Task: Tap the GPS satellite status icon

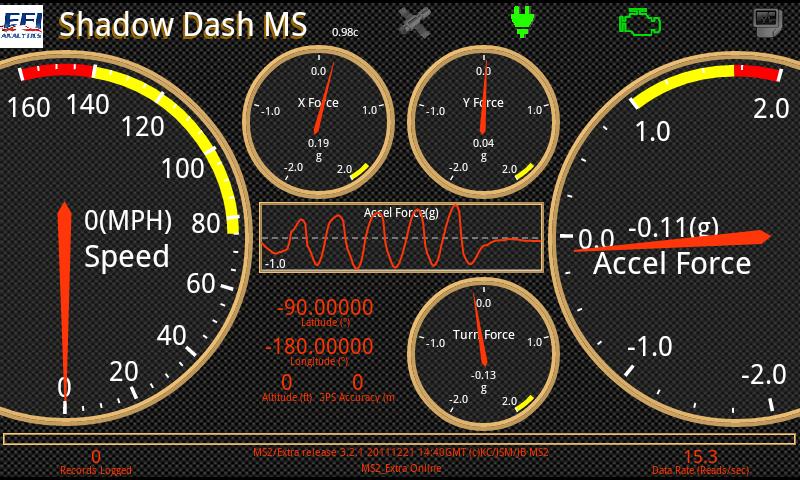Action: [x=415, y=23]
